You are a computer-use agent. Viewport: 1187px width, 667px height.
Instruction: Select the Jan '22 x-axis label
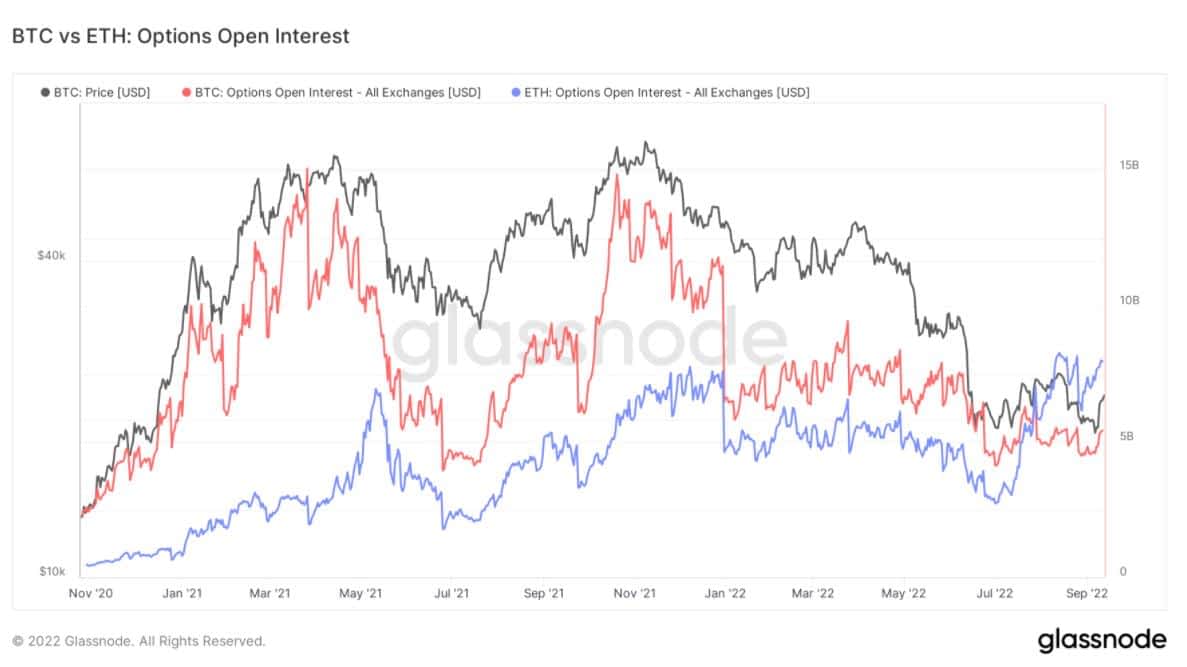point(725,594)
